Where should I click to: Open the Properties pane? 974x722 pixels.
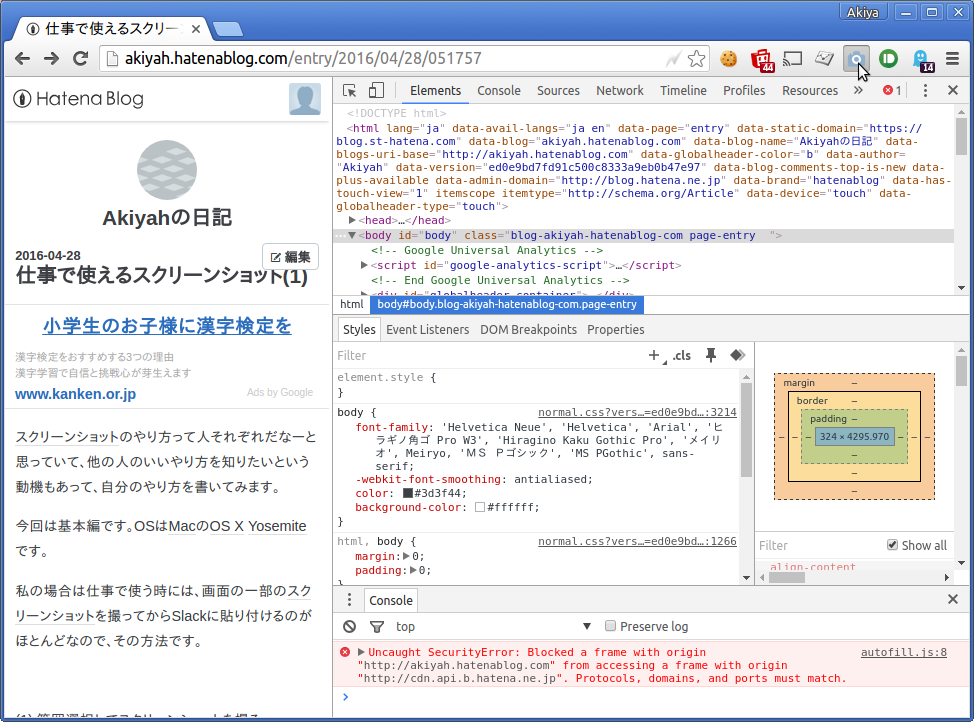[616, 329]
